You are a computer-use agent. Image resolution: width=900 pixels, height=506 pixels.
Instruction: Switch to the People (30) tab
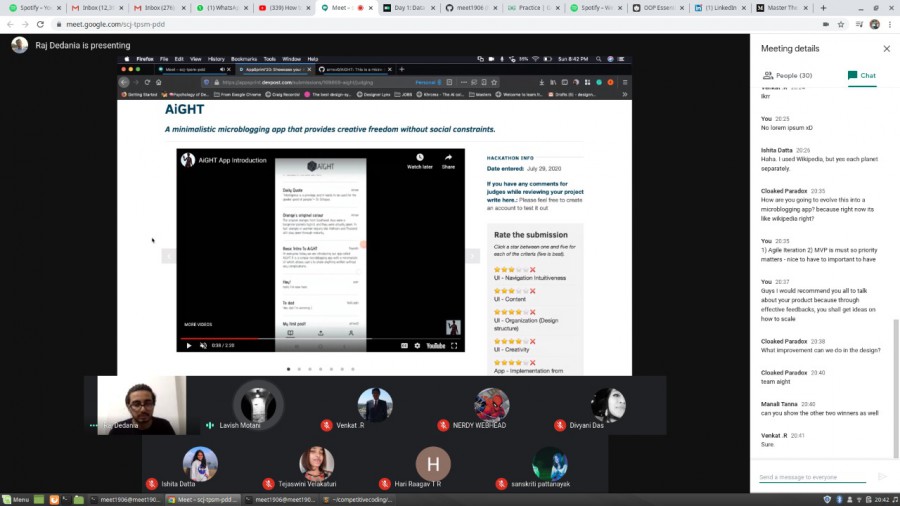tap(787, 75)
